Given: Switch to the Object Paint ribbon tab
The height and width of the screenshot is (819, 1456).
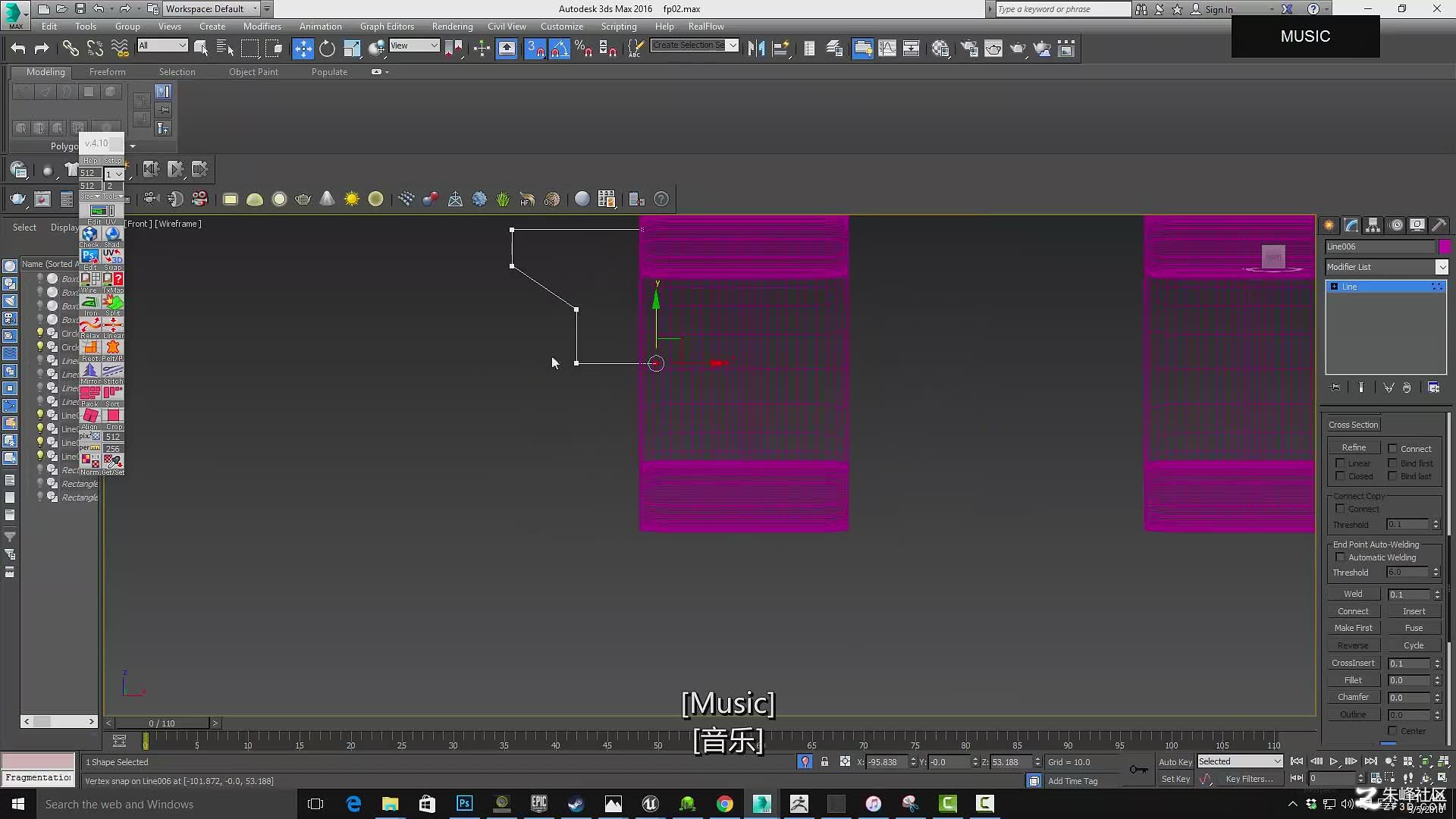Looking at the screenshot, I should 253,72.
